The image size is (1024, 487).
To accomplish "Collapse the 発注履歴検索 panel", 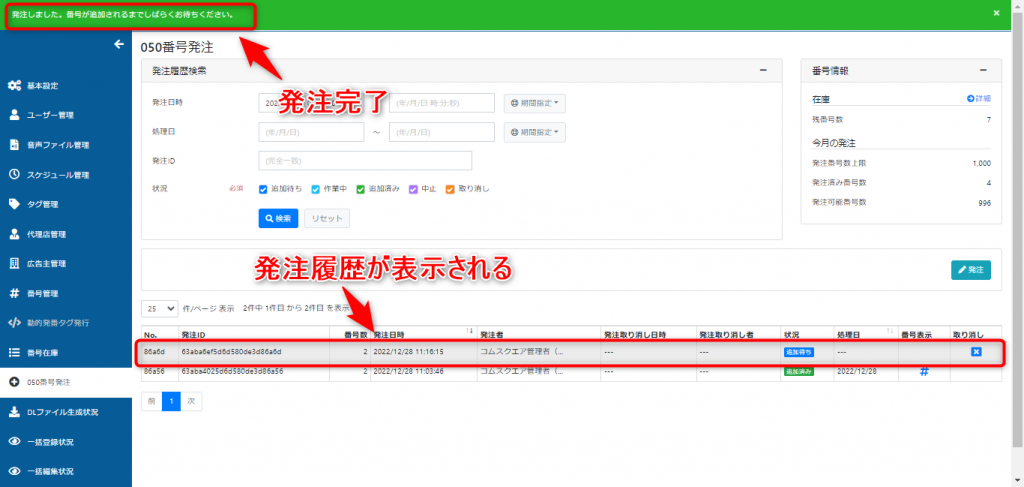I will (x=763, y=71).
